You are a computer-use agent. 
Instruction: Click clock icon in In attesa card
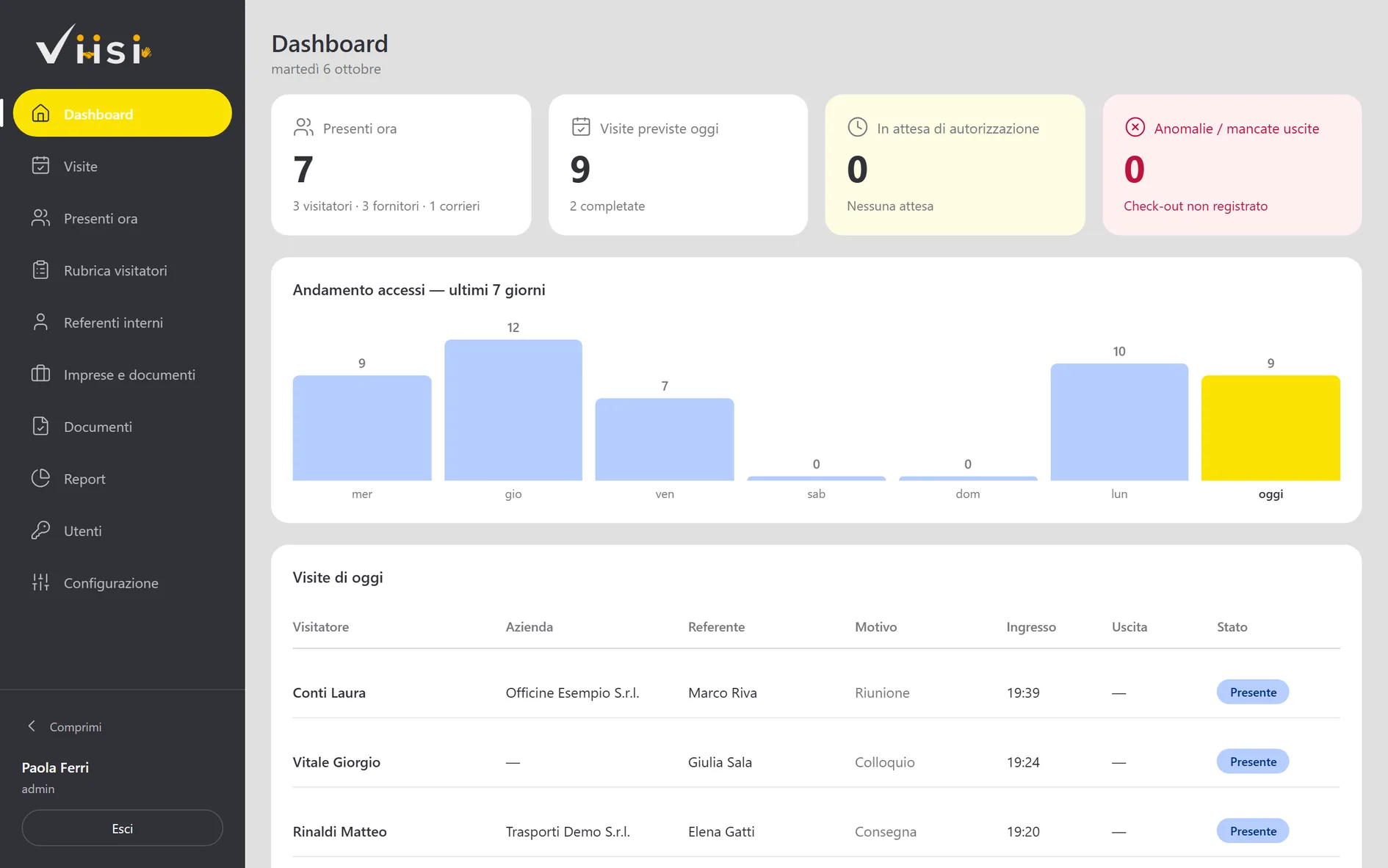(x=858, y=127)
